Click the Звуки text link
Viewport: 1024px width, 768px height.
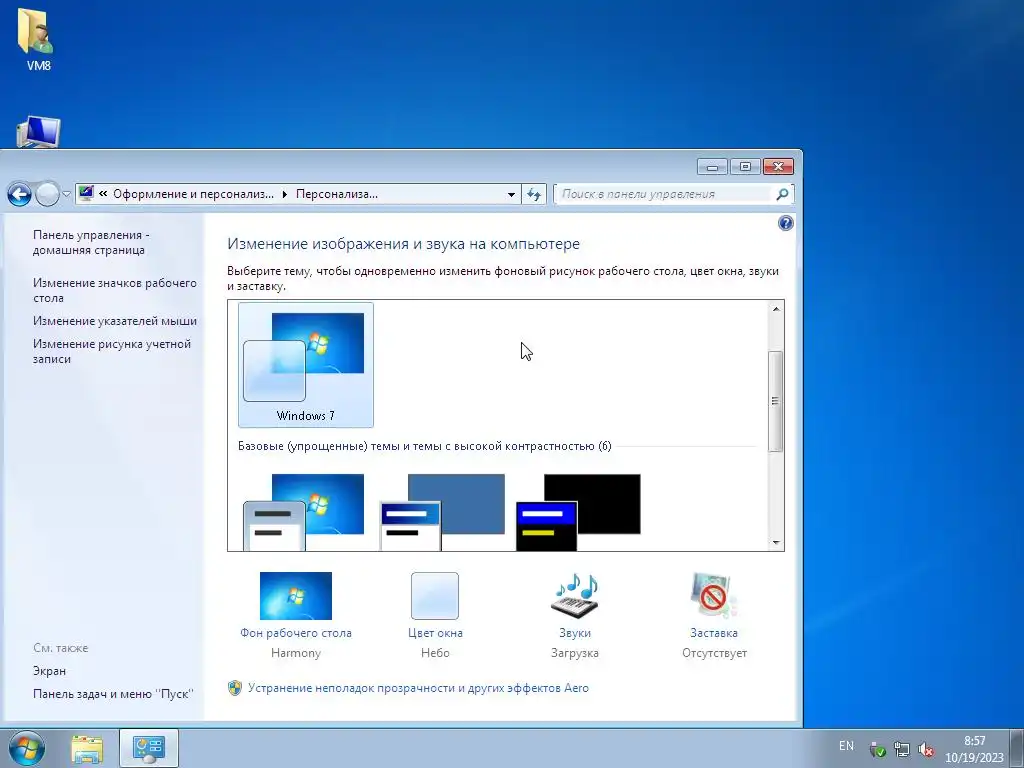coord(575,633)
